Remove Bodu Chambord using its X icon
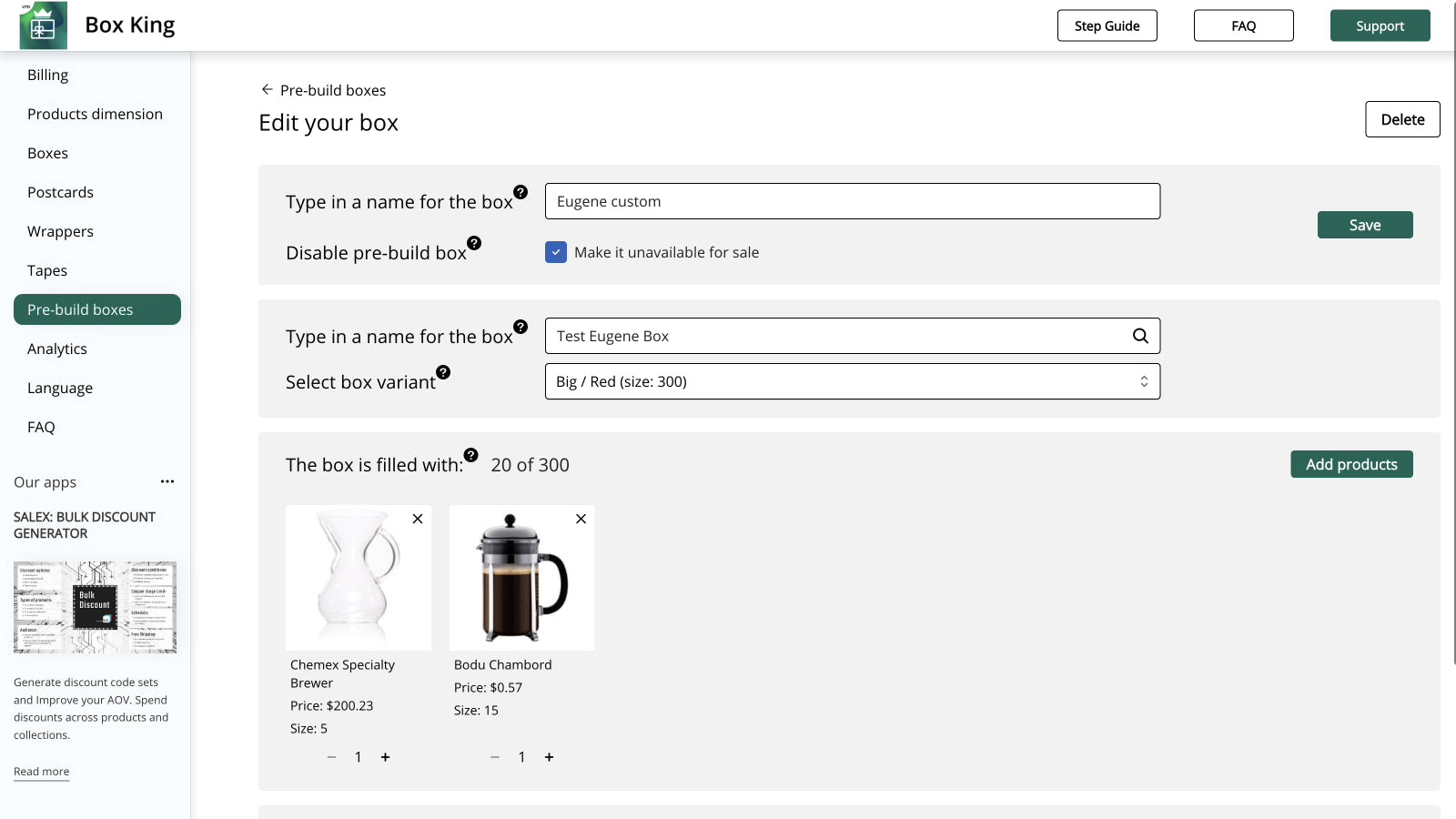 pyautogui.click(x=581, y=519)
